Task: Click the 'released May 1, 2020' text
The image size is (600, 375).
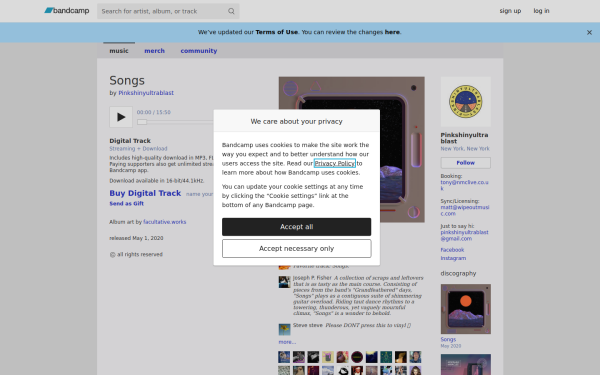Action: (x=136, y=238)
